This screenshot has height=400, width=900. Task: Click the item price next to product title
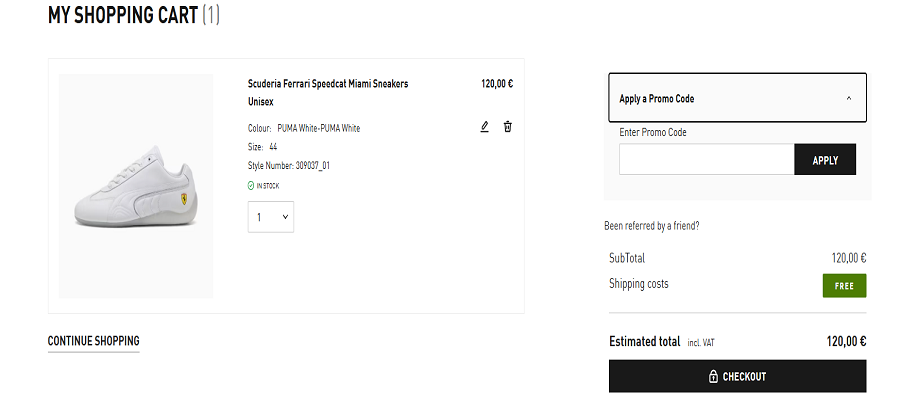click(x=497, y=84)
